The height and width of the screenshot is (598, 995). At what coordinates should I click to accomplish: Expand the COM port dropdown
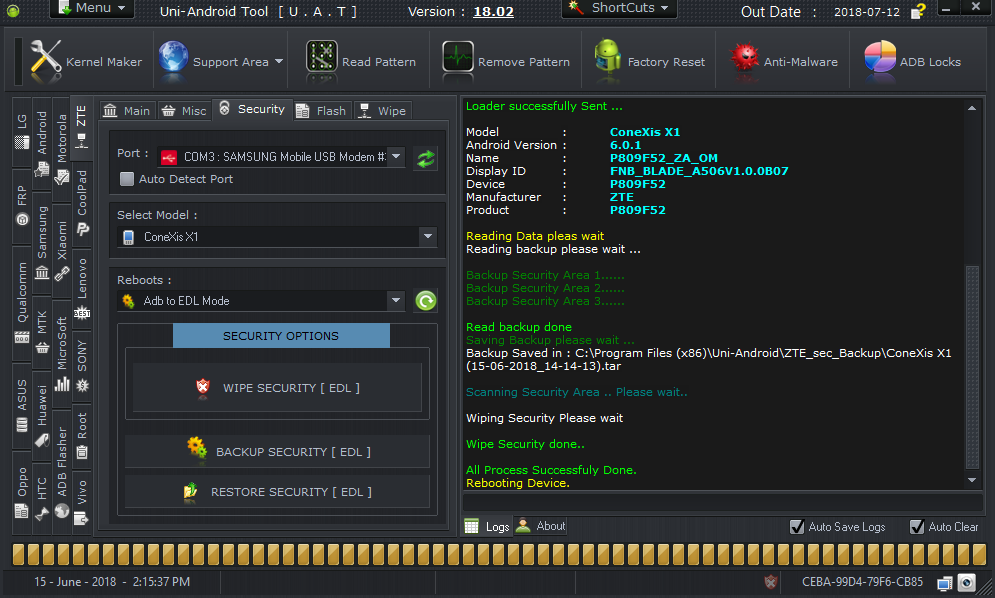pyautogui.click(x=396, y=156)
